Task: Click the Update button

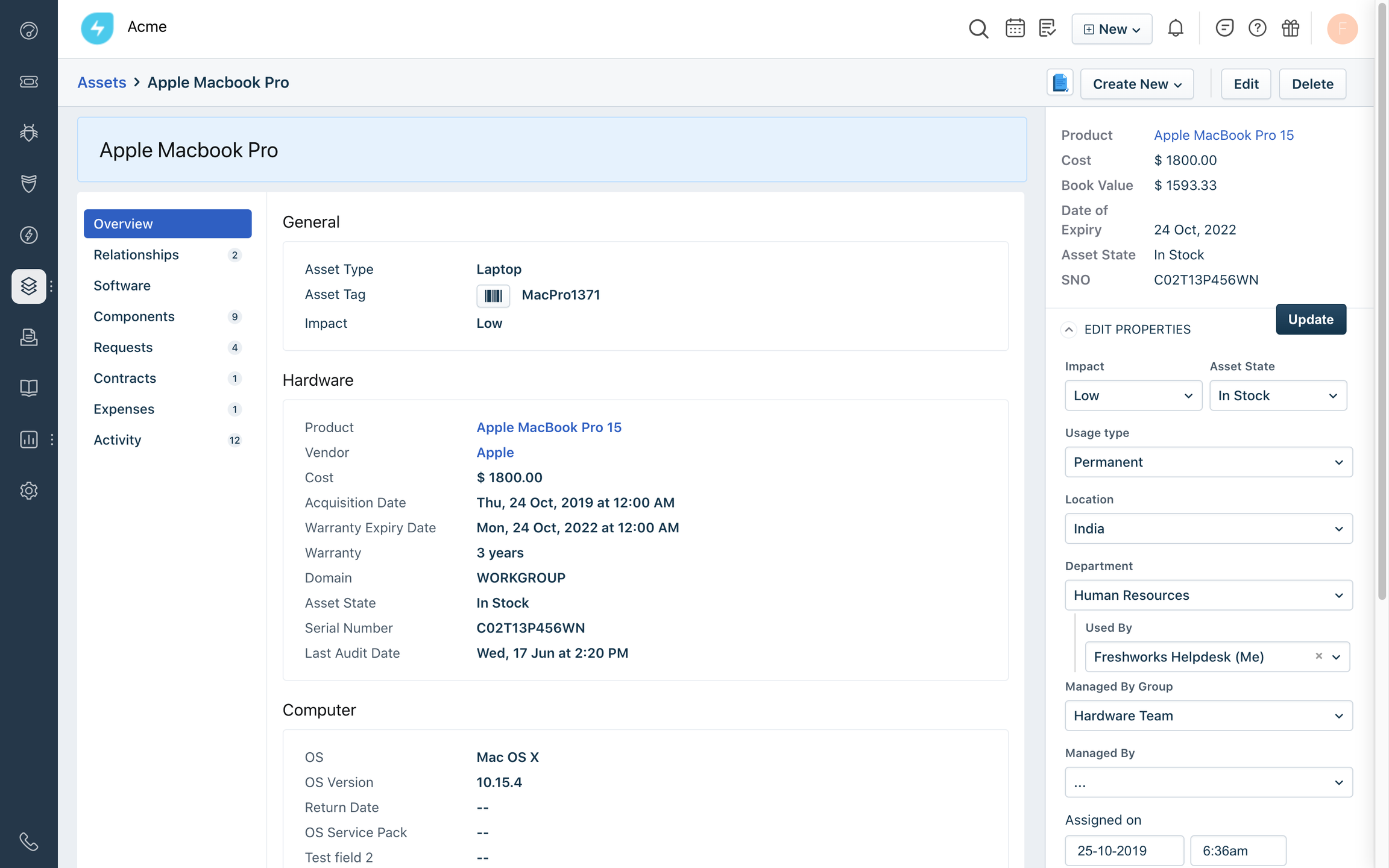Action: [x=1311, y=319]
